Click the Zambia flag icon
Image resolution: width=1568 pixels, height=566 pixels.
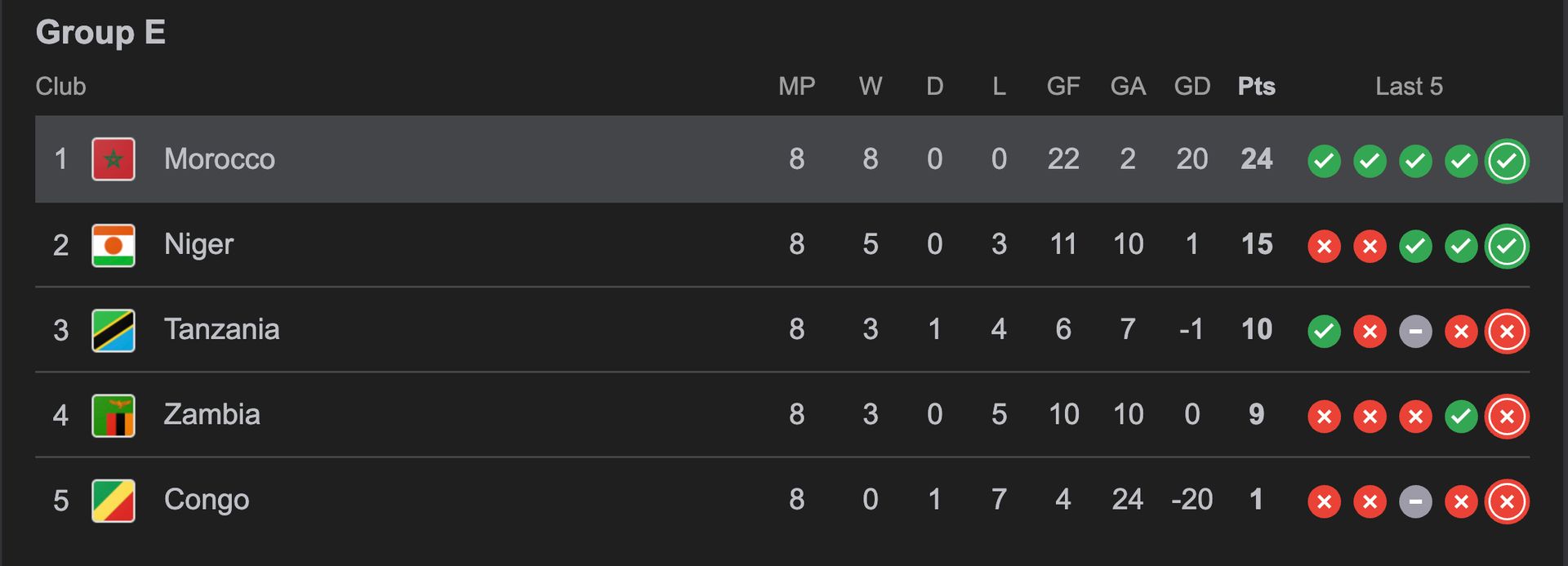[114, 415]
